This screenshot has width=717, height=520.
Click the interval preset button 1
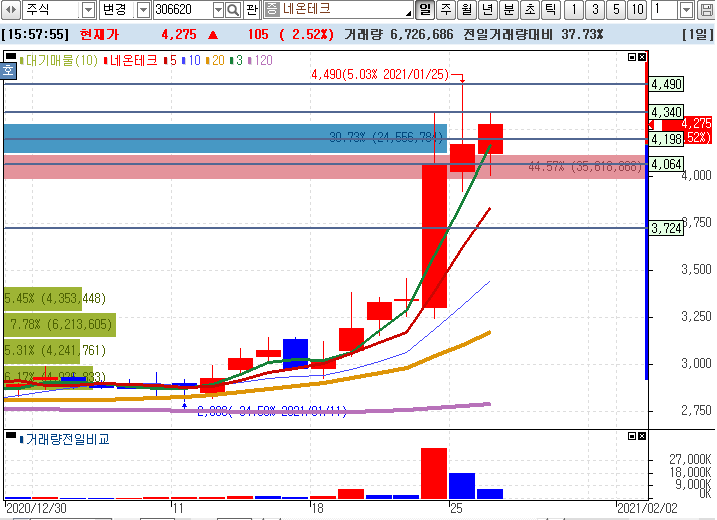574,10
